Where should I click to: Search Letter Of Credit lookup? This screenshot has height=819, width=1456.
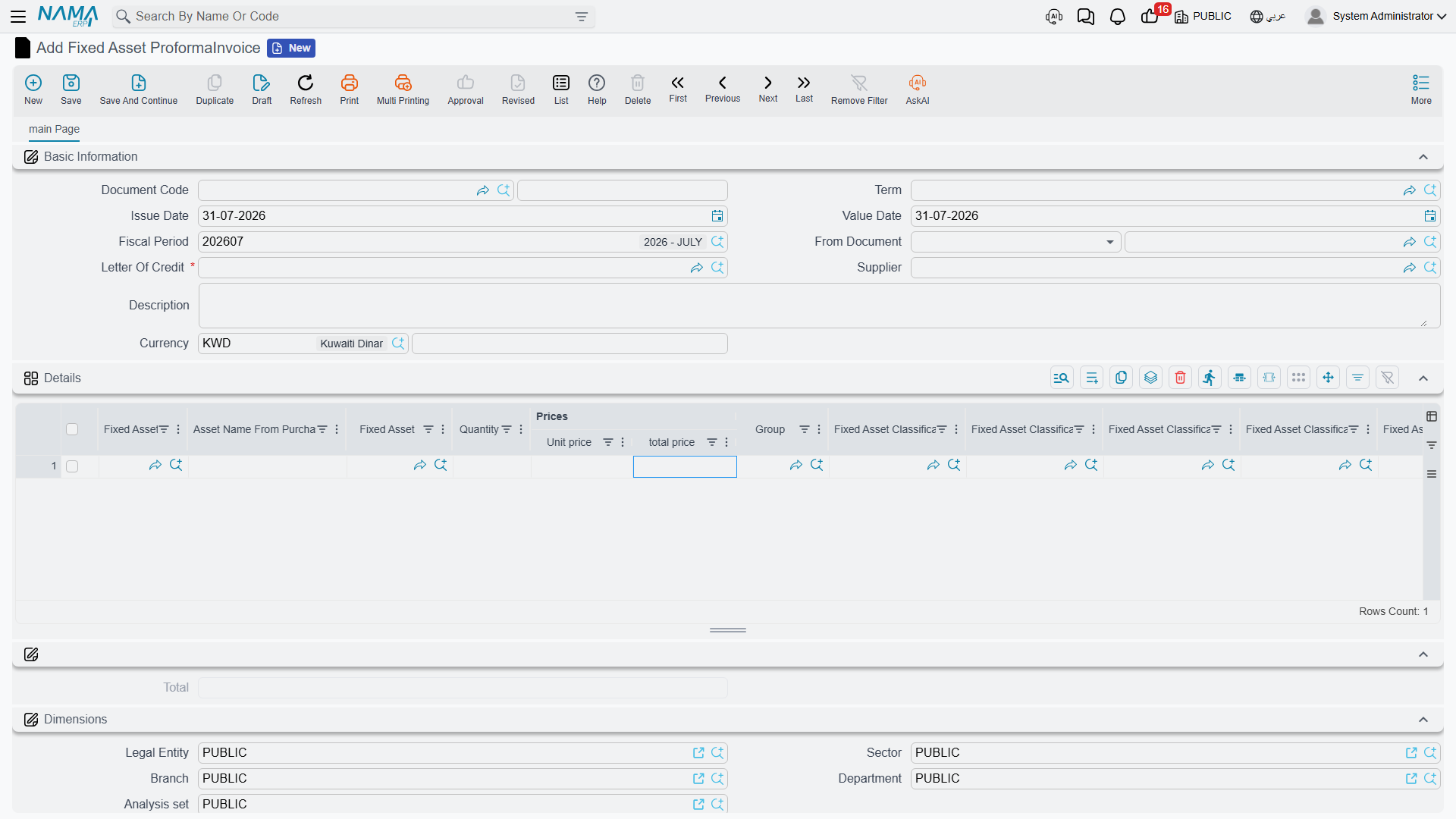pos(717,268)
